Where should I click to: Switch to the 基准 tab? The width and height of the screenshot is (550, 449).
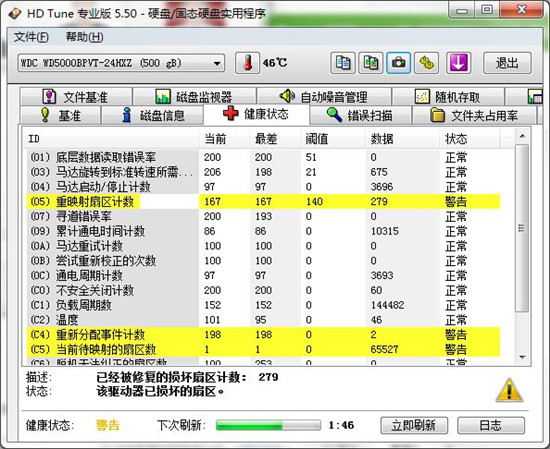[60, 115]
